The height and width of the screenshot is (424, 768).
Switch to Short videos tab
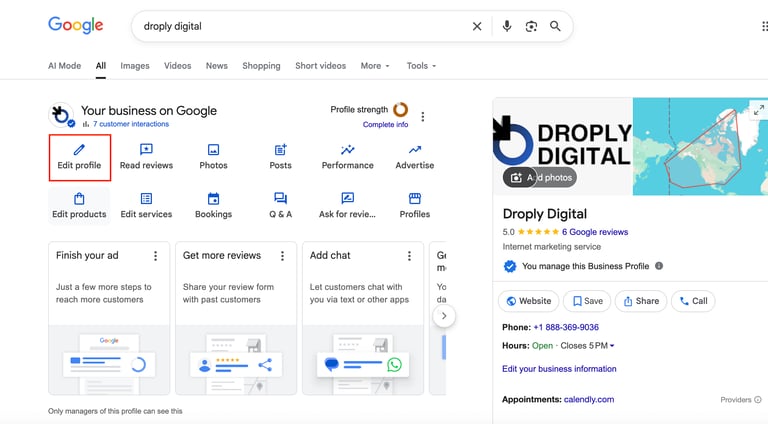coord(320,66)
